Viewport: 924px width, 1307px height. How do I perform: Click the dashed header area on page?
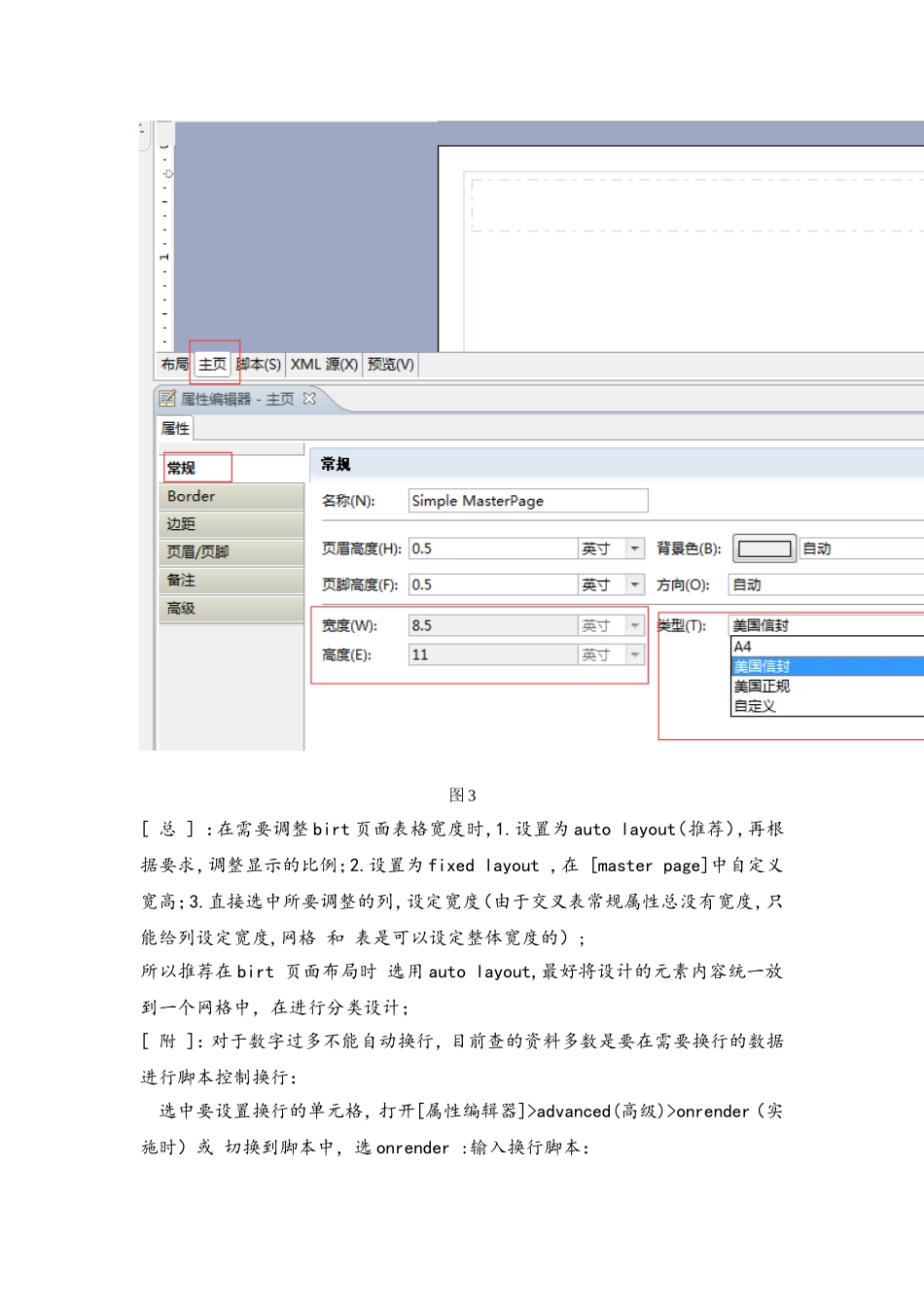(x=697, y=204)
